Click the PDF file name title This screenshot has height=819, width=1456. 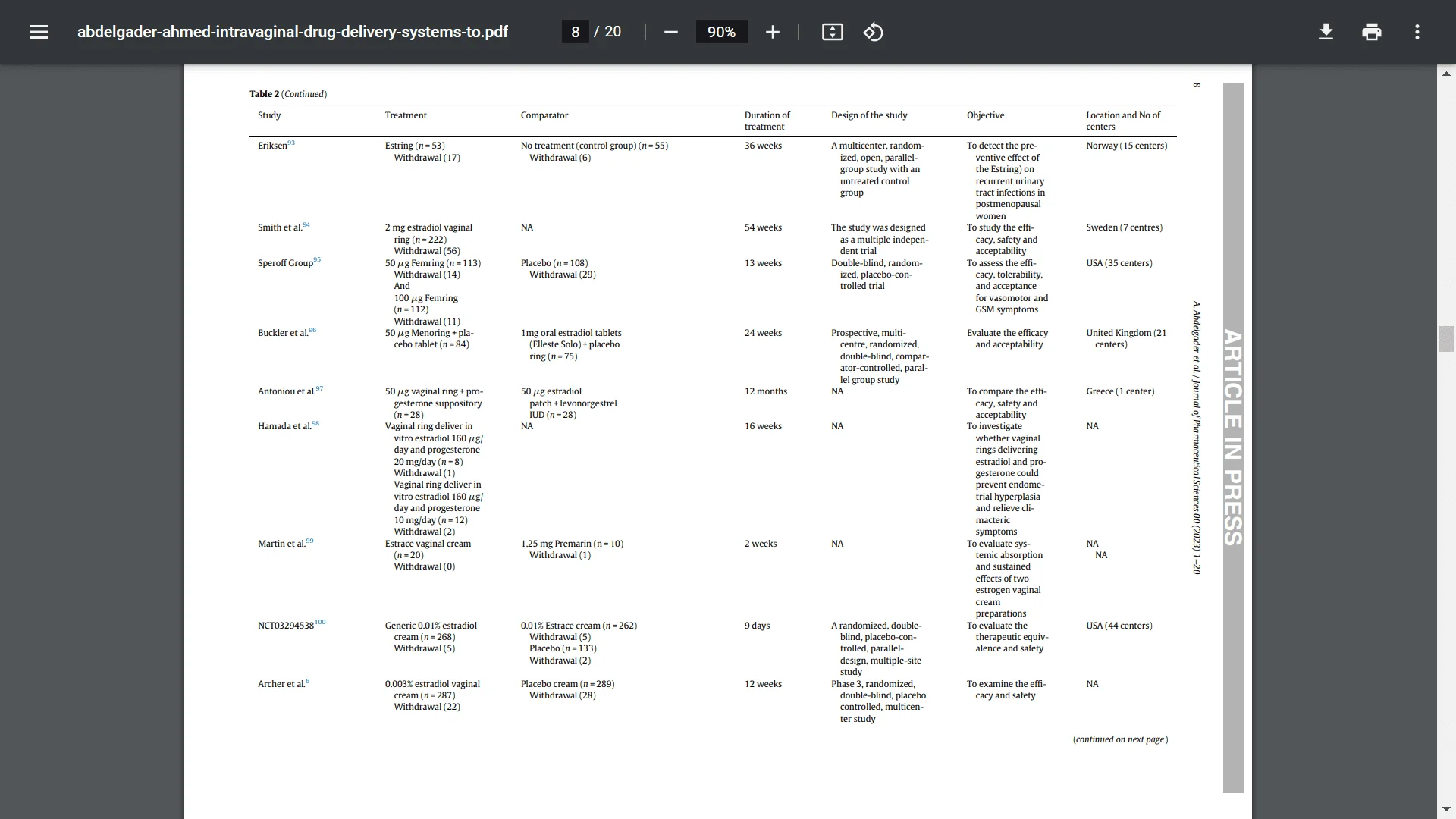point(293,32)
